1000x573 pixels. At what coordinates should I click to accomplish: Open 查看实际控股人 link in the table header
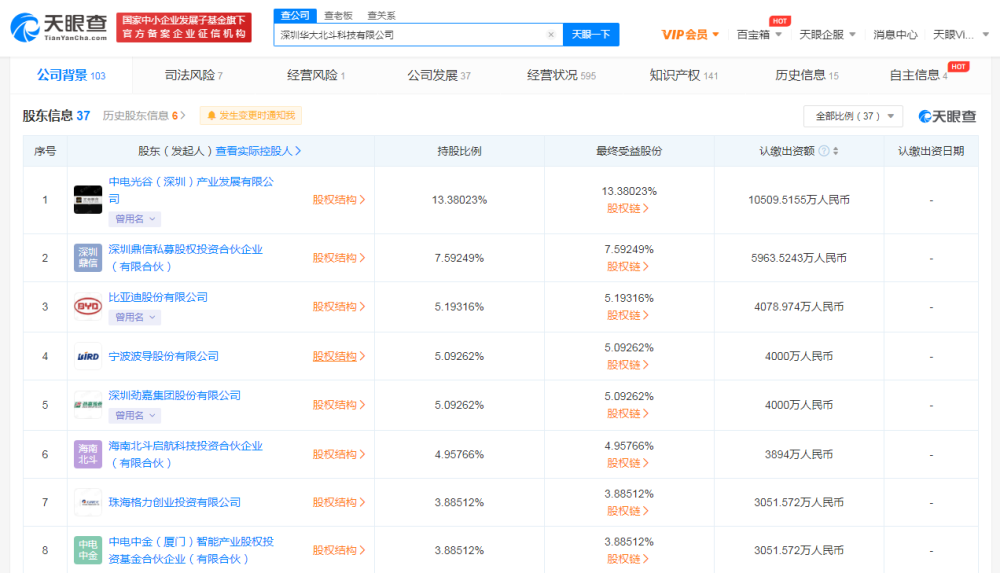pos(258,151)
